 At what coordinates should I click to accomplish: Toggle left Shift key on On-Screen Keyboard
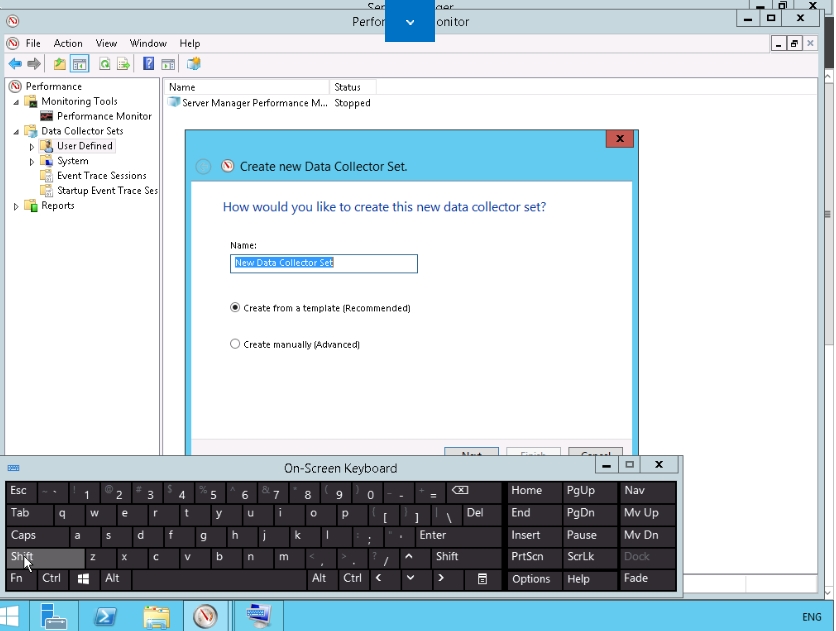[x=45, y=557]
